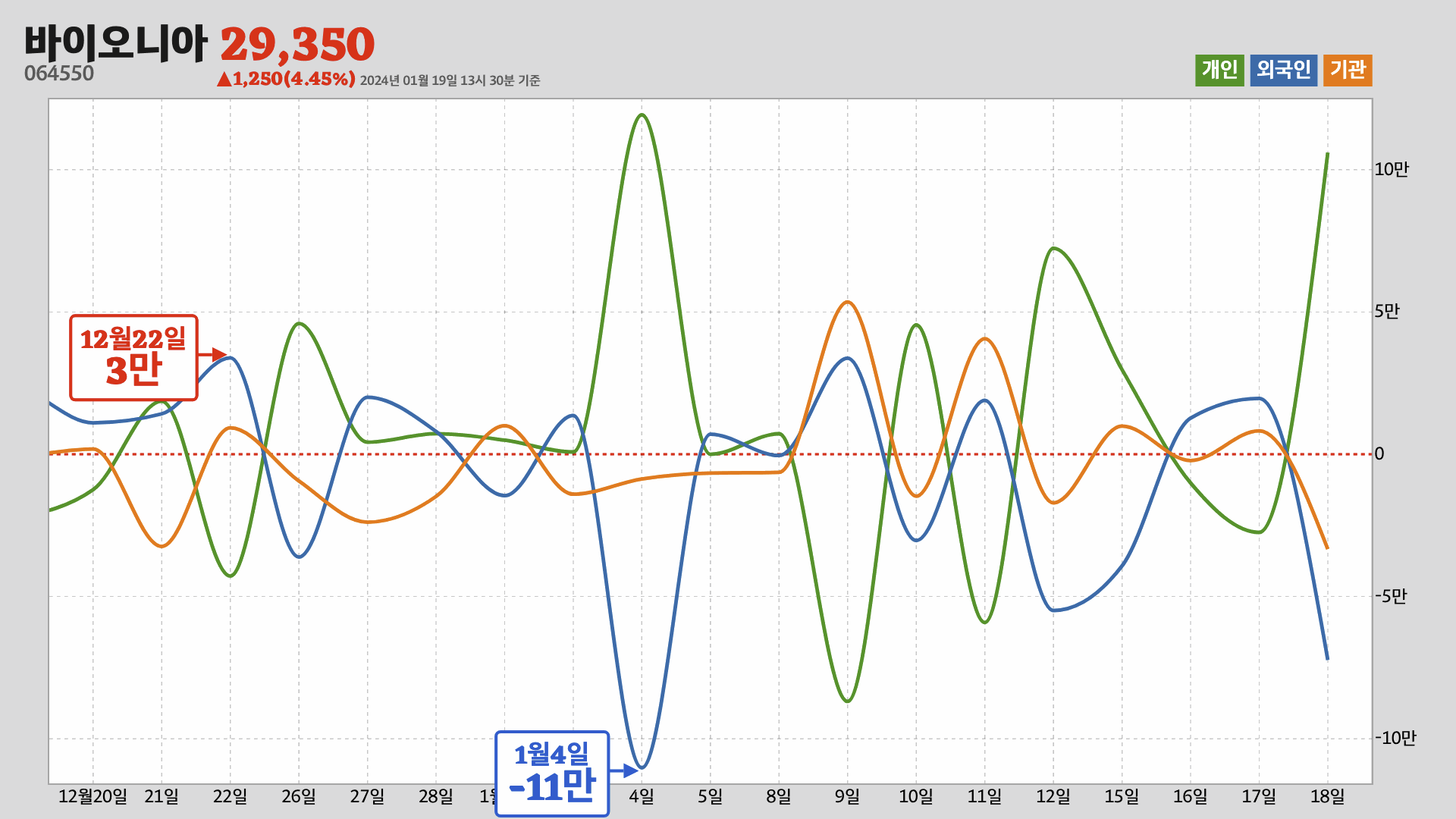The image size is (1456, 819).
Task: Select the 외국인 legend badge
Action: 1284,71
